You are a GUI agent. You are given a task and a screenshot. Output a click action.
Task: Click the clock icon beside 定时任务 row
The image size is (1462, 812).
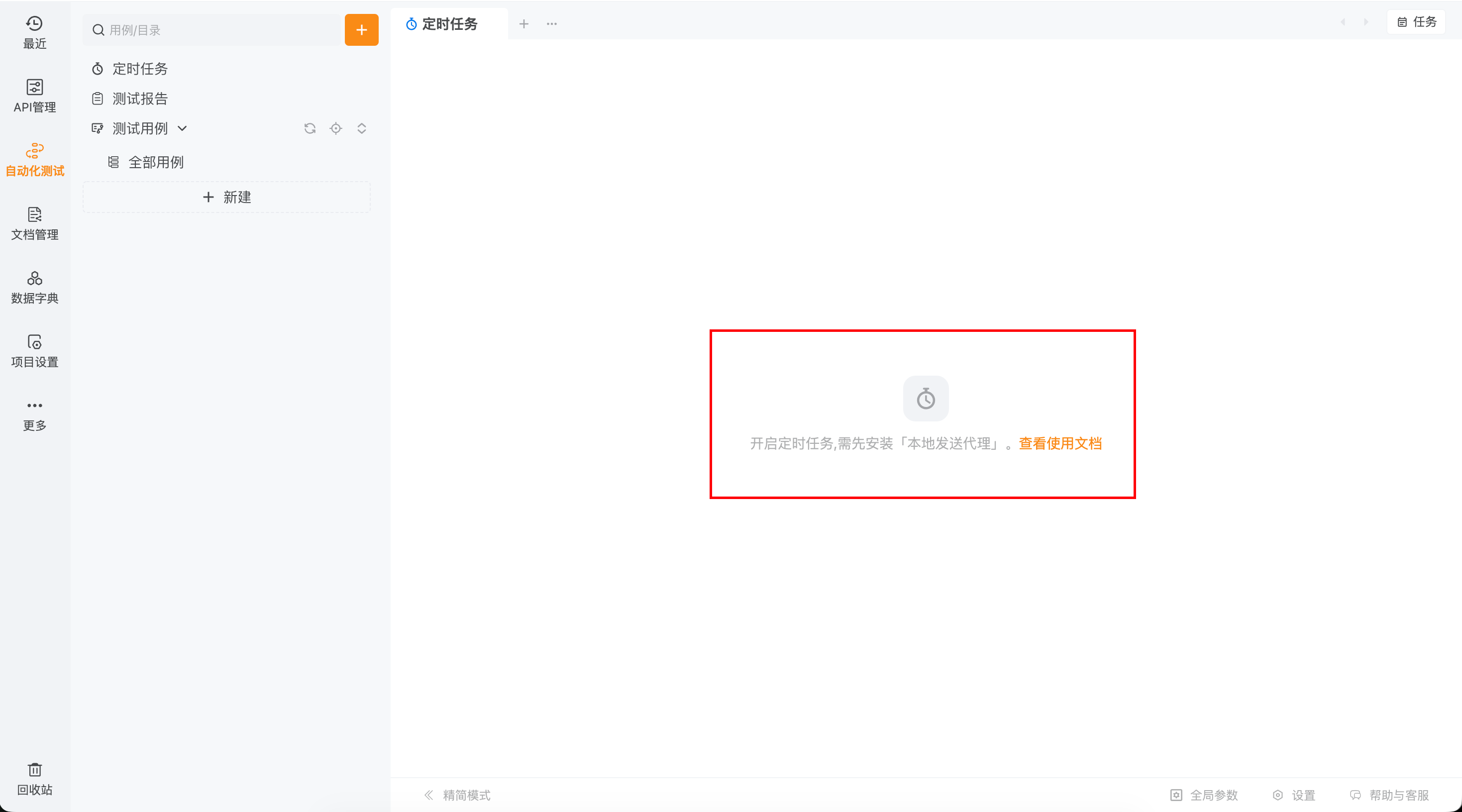pyautogui.click(x=98, y=69)
